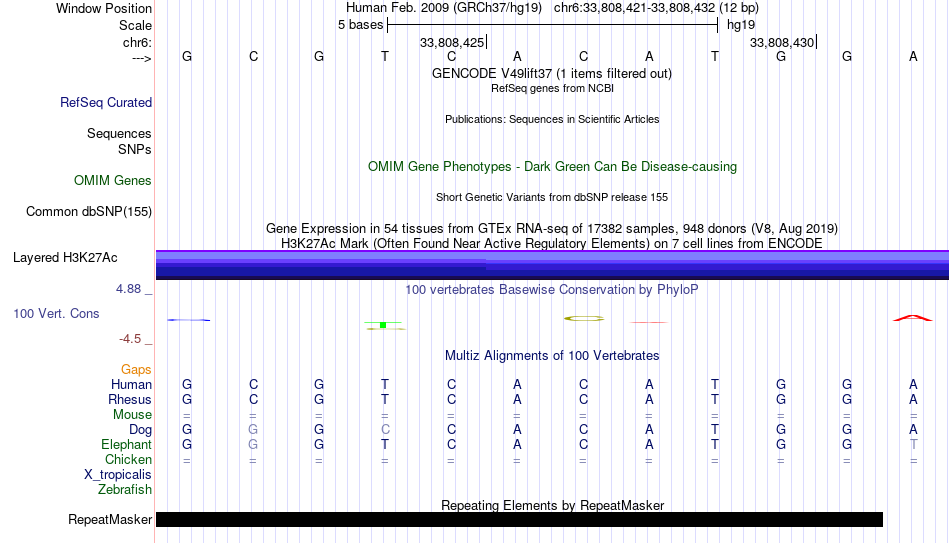Click the RefSeq Curated track label
950x543 pixels.
tap(106, 102)
